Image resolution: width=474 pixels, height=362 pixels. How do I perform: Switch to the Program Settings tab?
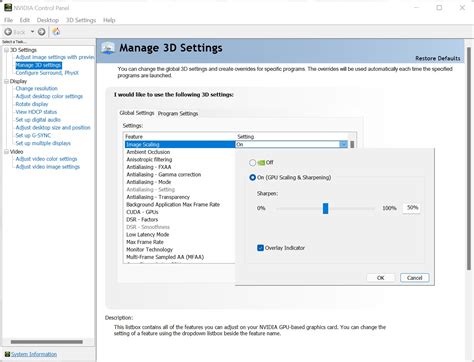click(x=178, y=113)
